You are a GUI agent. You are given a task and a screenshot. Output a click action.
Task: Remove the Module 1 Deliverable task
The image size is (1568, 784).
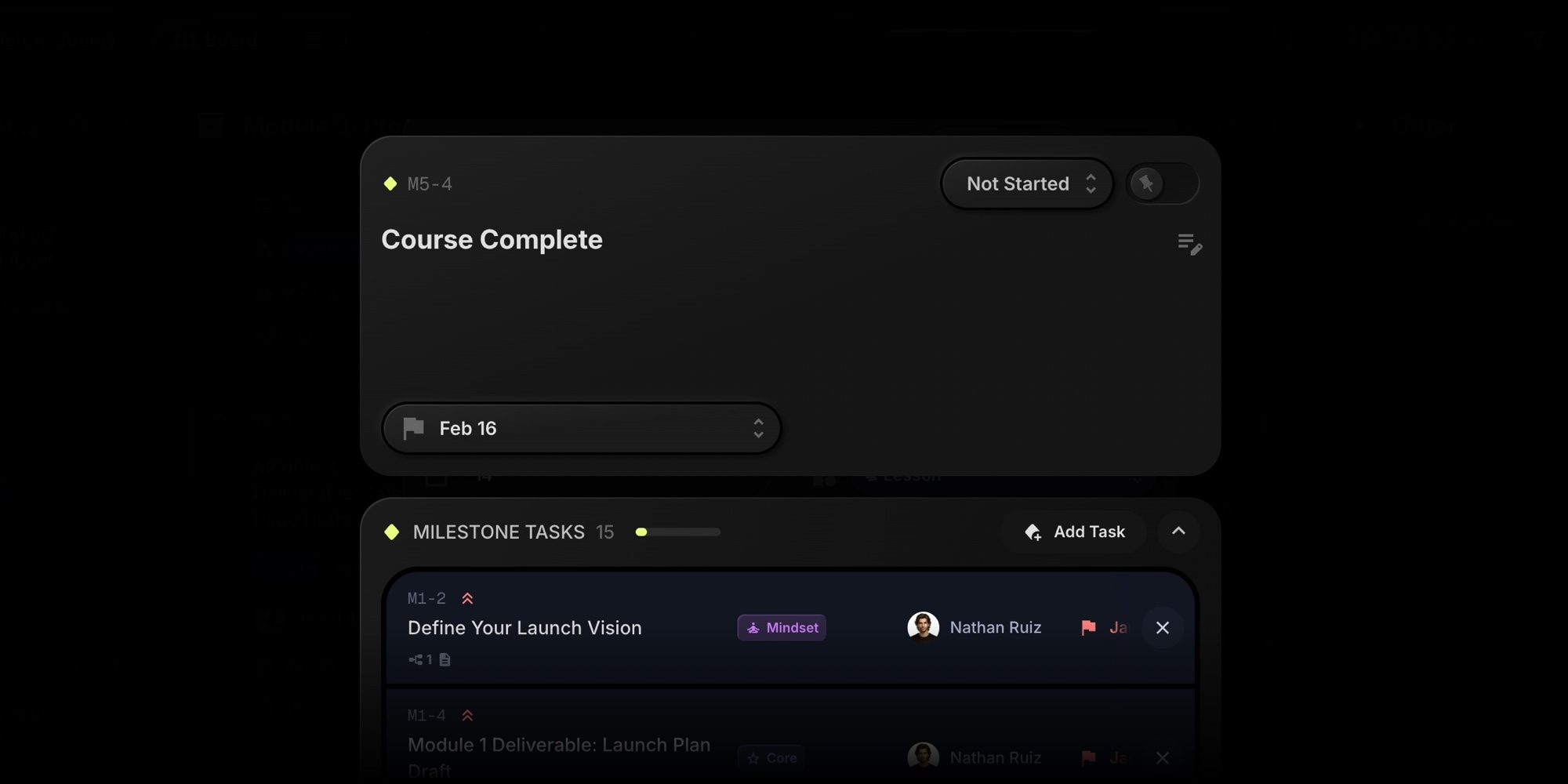(x=1163, y=758)
